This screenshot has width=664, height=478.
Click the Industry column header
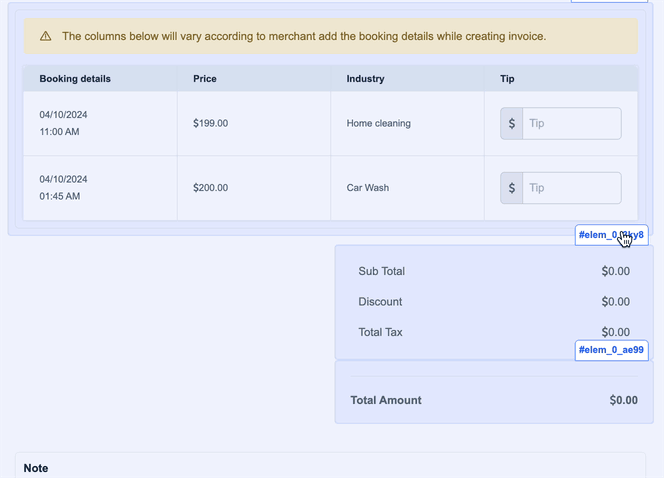tap(365, 78)
